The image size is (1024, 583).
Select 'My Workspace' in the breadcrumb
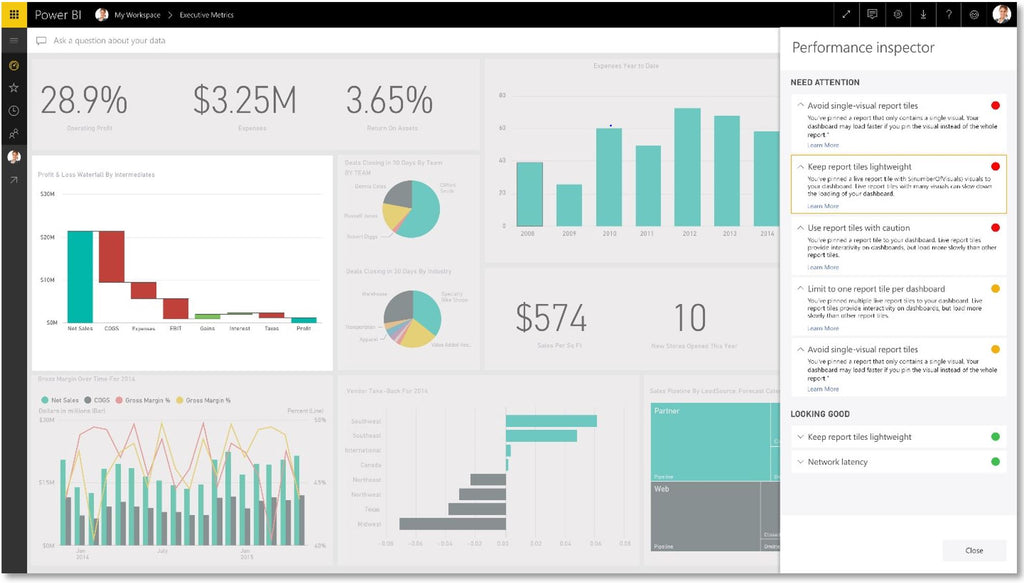point(137,15)
